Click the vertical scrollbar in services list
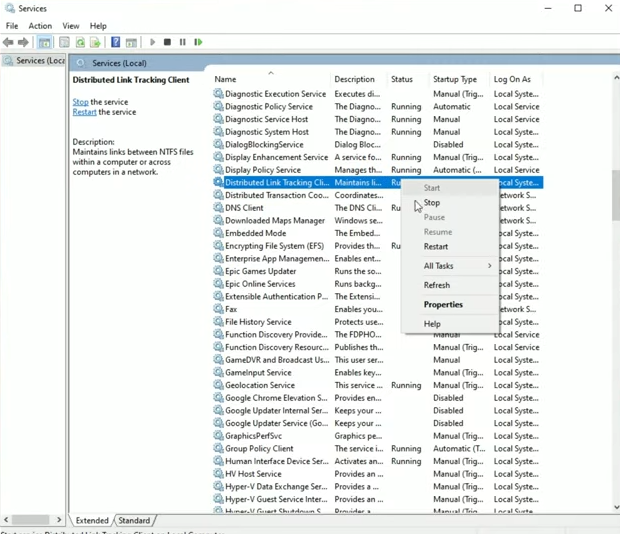Image resolution: width=620 pixels, height=534 pixels. point(615,195)
